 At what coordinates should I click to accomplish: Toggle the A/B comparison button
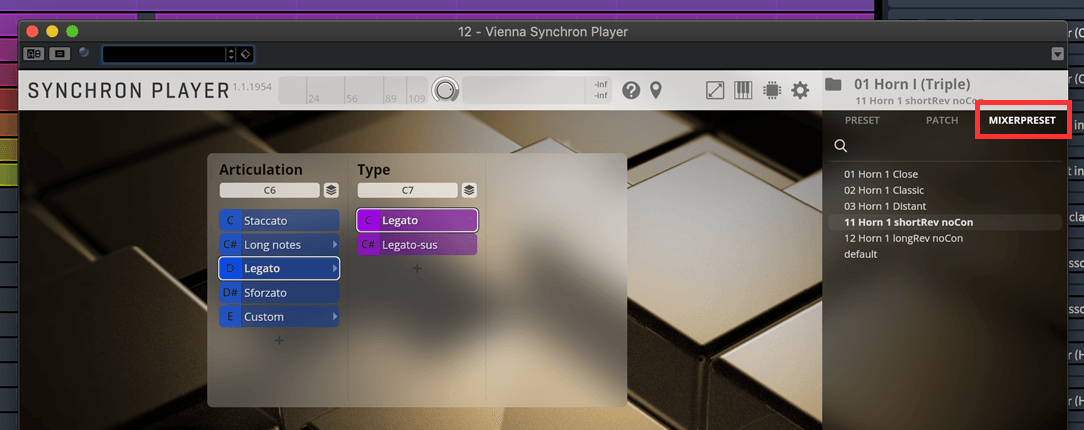pyautogui.click(x=34, y=54)
